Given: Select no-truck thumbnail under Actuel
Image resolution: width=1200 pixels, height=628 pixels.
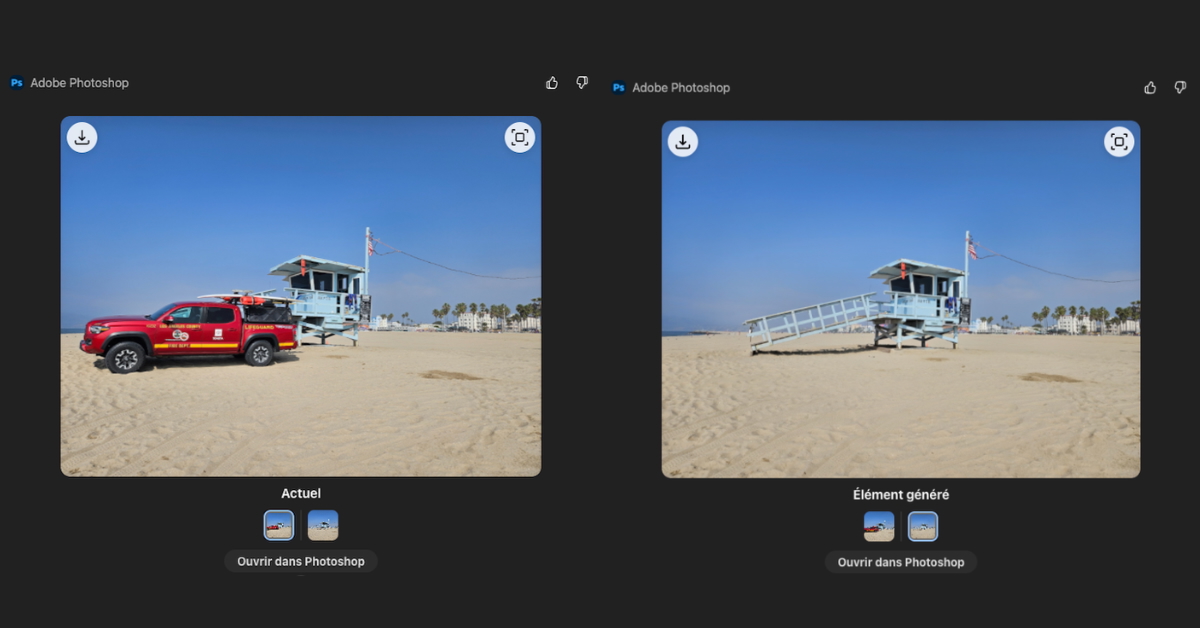Looking at the screenshot, I should (x=323, y=525).
